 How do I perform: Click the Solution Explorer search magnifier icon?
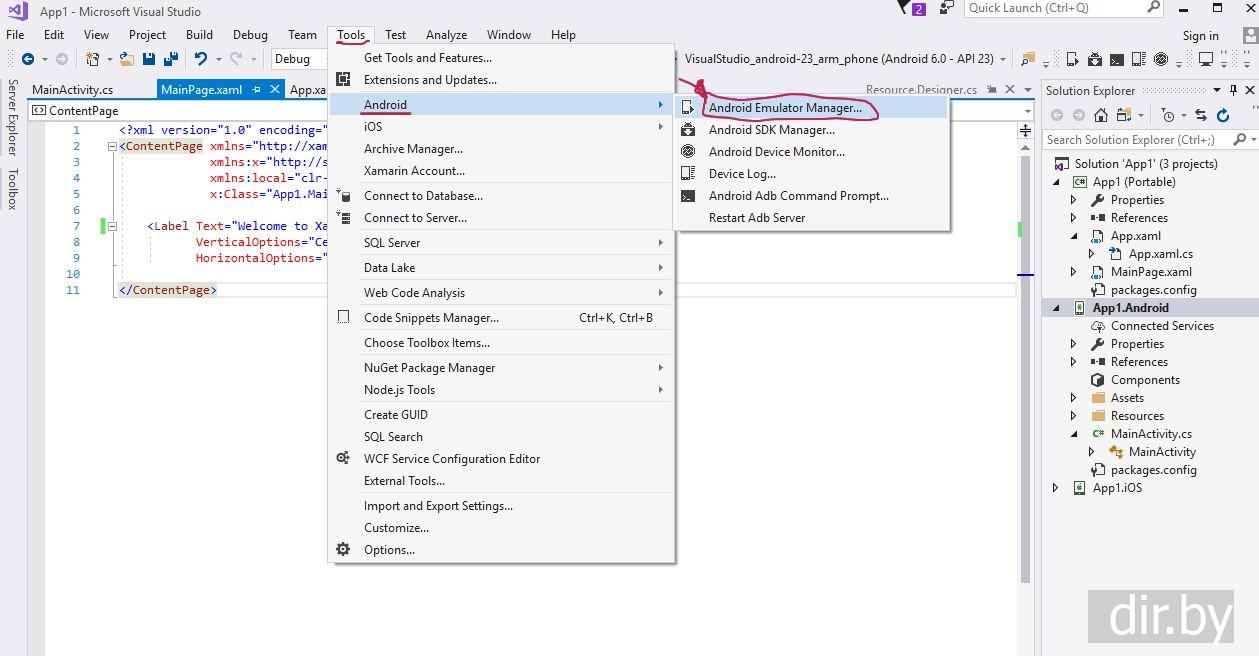1239,139
